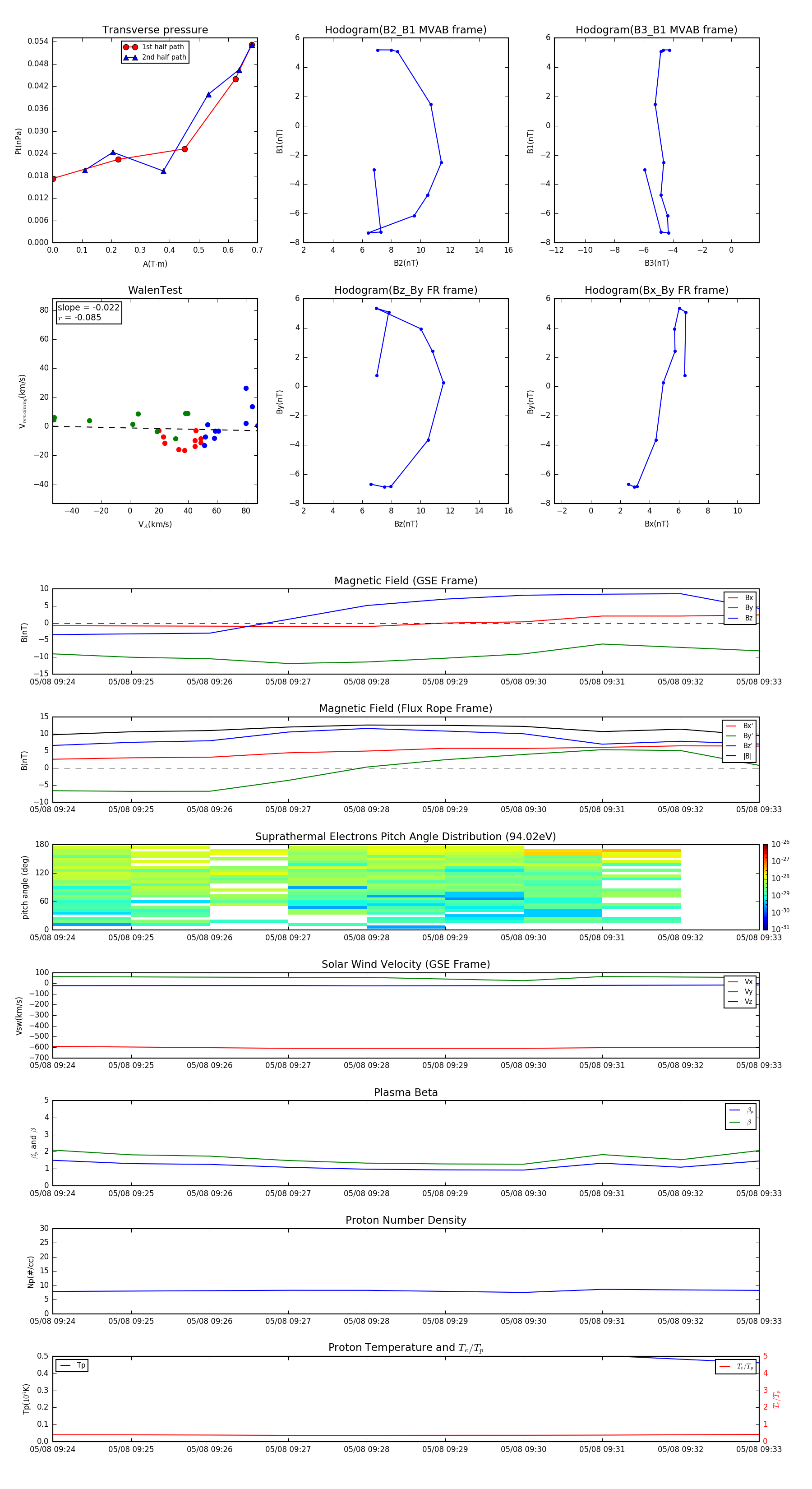Click the 'V_A(km/s)' x-axis label
The image size is (812, 1489).
(x=155, y=524)
